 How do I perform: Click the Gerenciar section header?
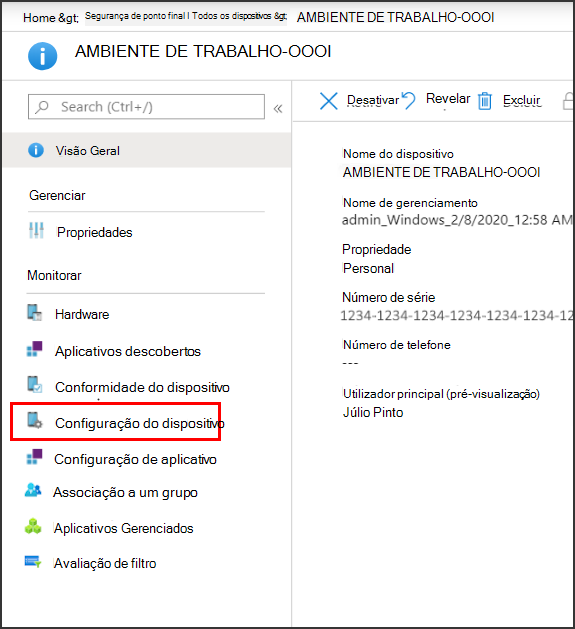pos(57,195)
